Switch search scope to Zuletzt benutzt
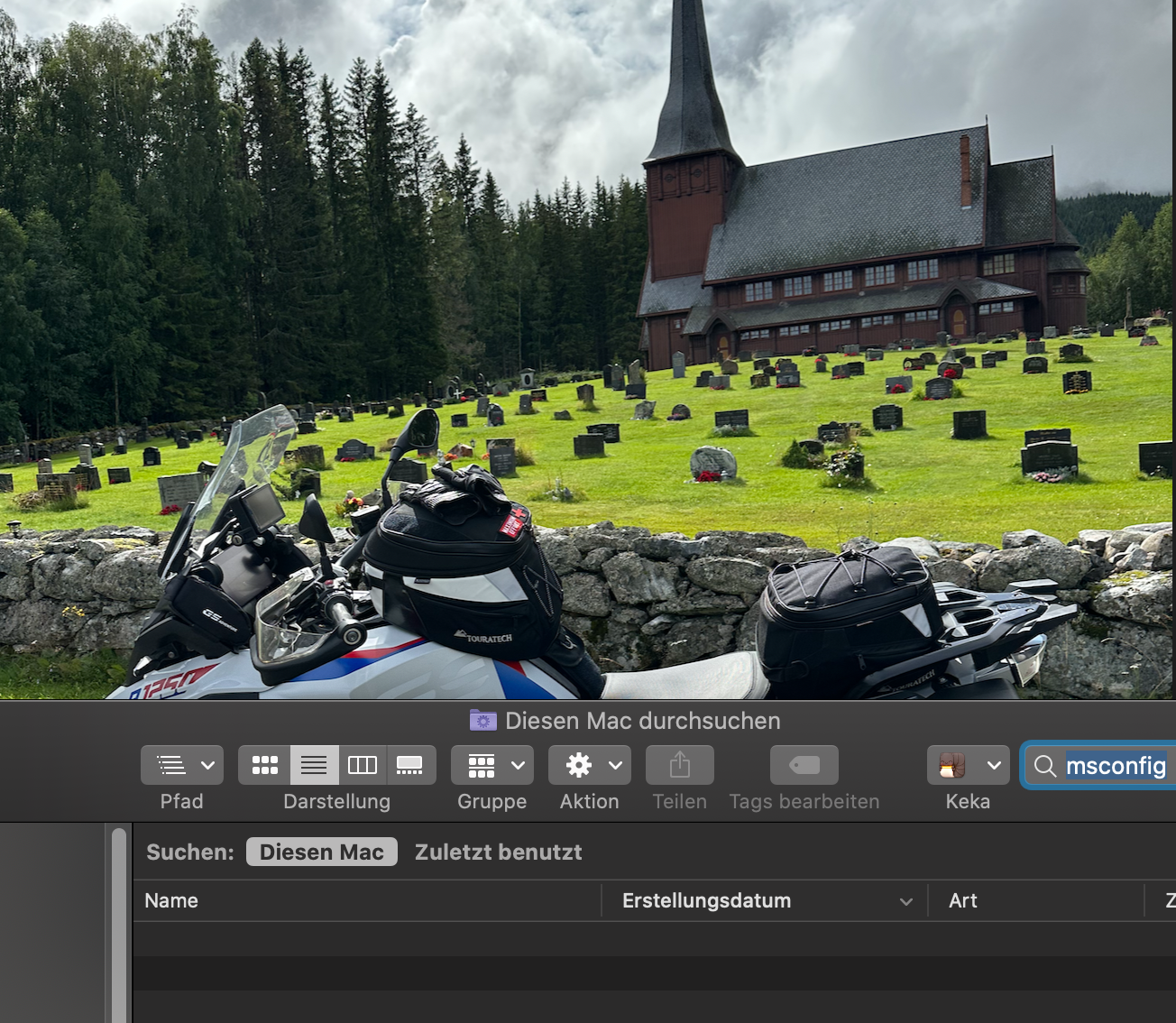 click(498, 852)
